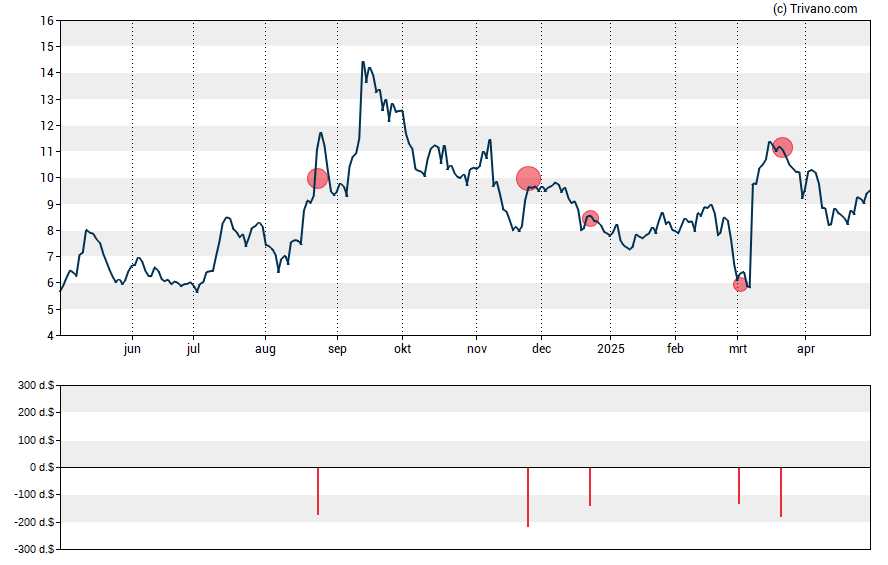
Task: Click the '-300 d.$' axis label
Action: pyautogui.click(x=35, y=549)
